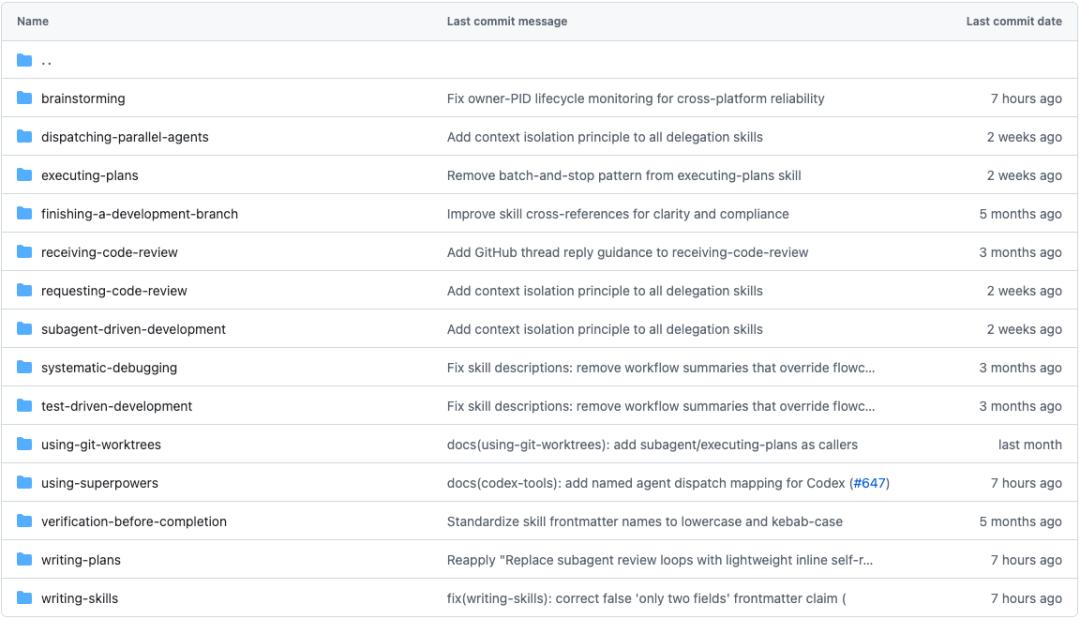The width and height of the screenshot is (1080, 619).
Task: Click the folder icon next to brainstorming
Action: point(25,98)
